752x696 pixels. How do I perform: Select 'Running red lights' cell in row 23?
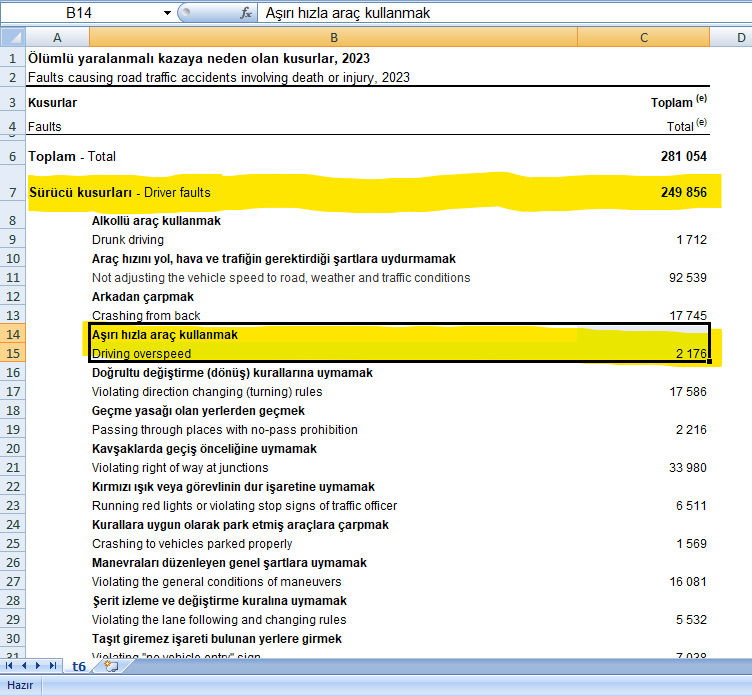[245, 506]
